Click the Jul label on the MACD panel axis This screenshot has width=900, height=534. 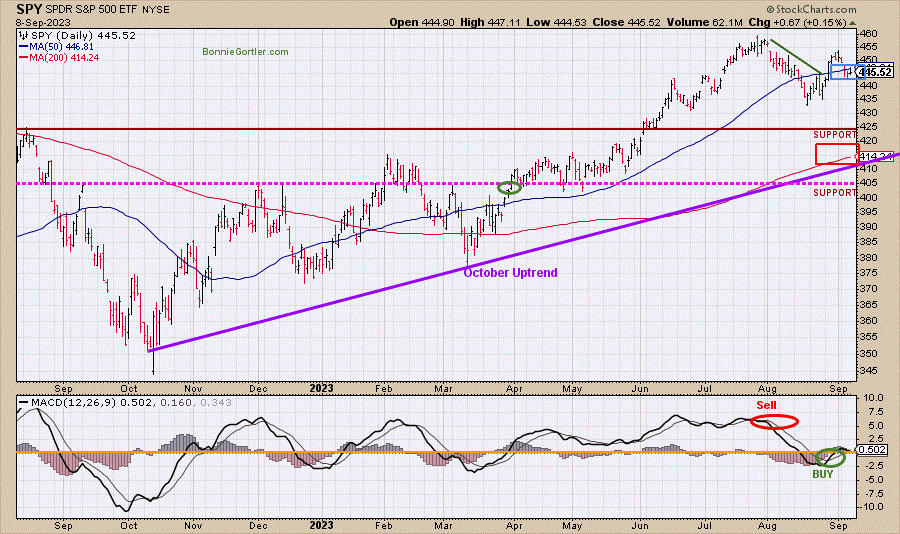pyautogui.click(x=704, y=525)
